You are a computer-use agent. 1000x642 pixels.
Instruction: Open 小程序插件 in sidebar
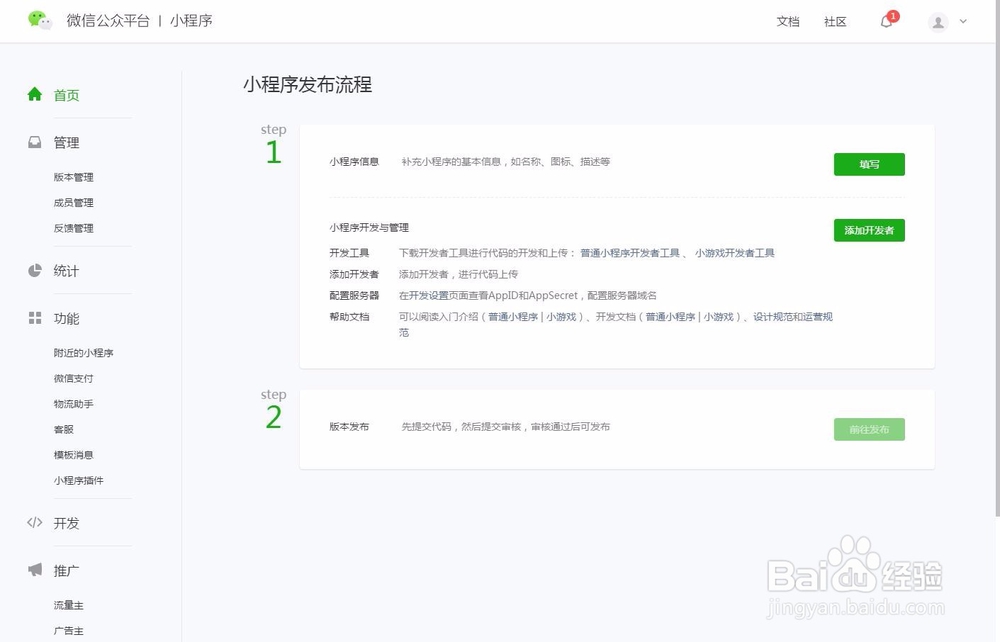click(78, 480)
